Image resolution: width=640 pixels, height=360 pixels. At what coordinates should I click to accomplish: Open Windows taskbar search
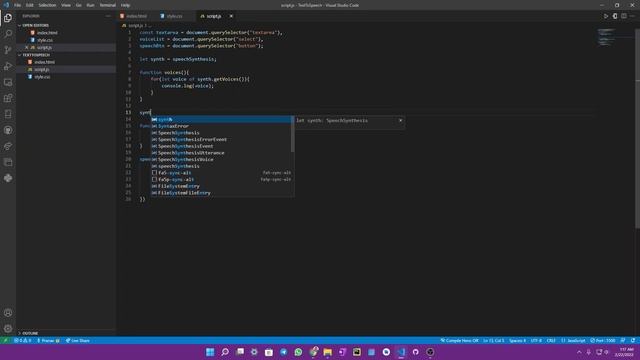pyautogui.click(x=225, y=352)
